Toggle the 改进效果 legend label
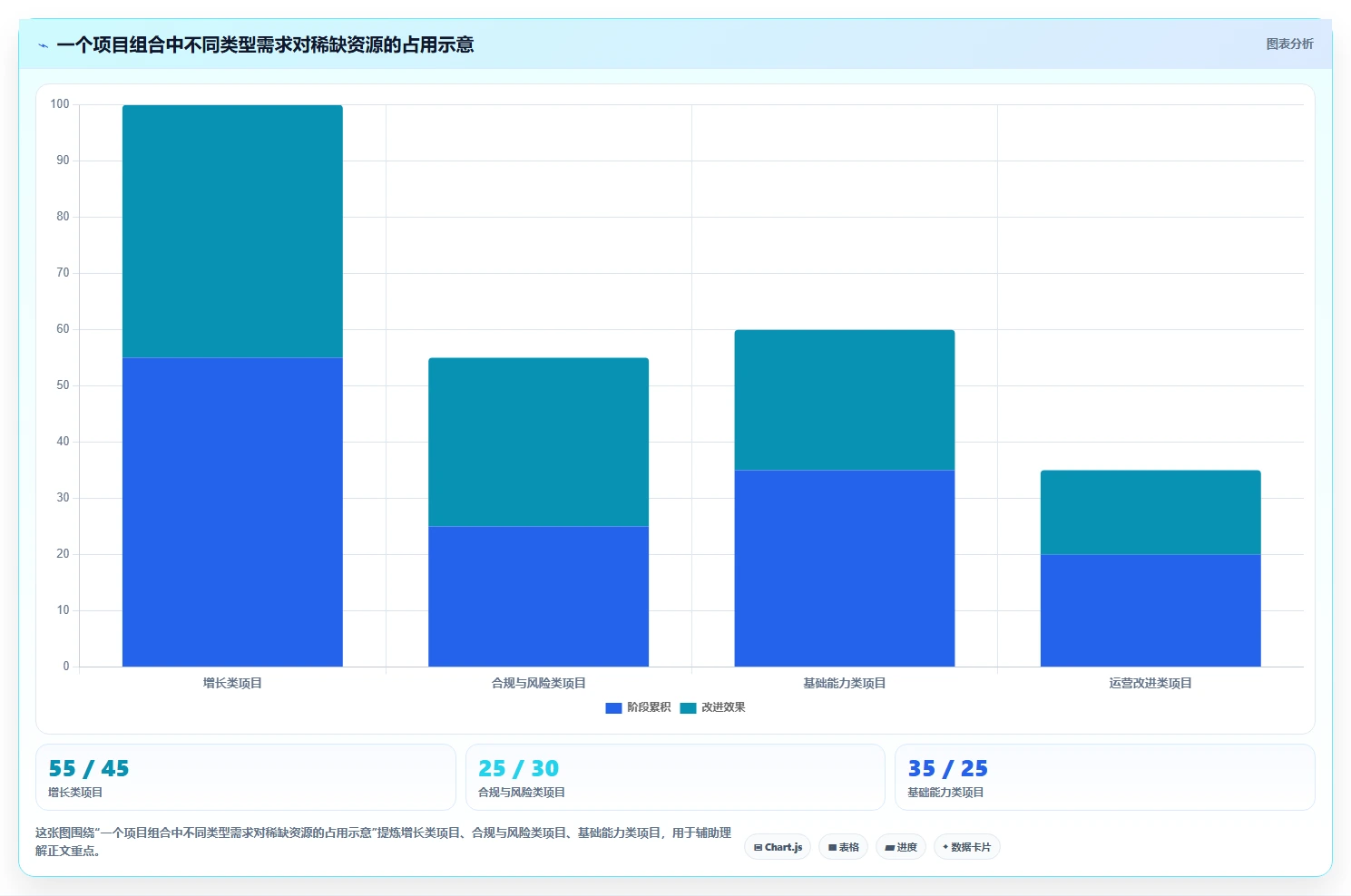Image resolution: width=1351 pixels, height=896 pixels. point(723,707)
